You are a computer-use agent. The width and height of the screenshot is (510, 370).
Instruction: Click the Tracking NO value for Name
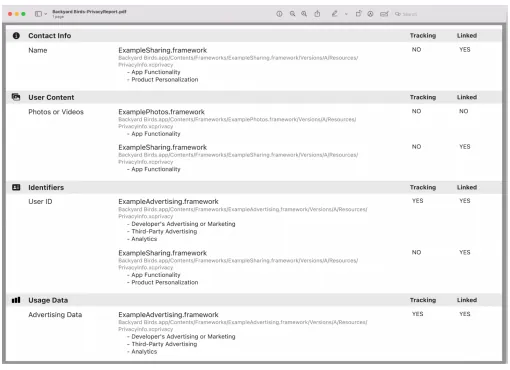[x=416, y=50]
